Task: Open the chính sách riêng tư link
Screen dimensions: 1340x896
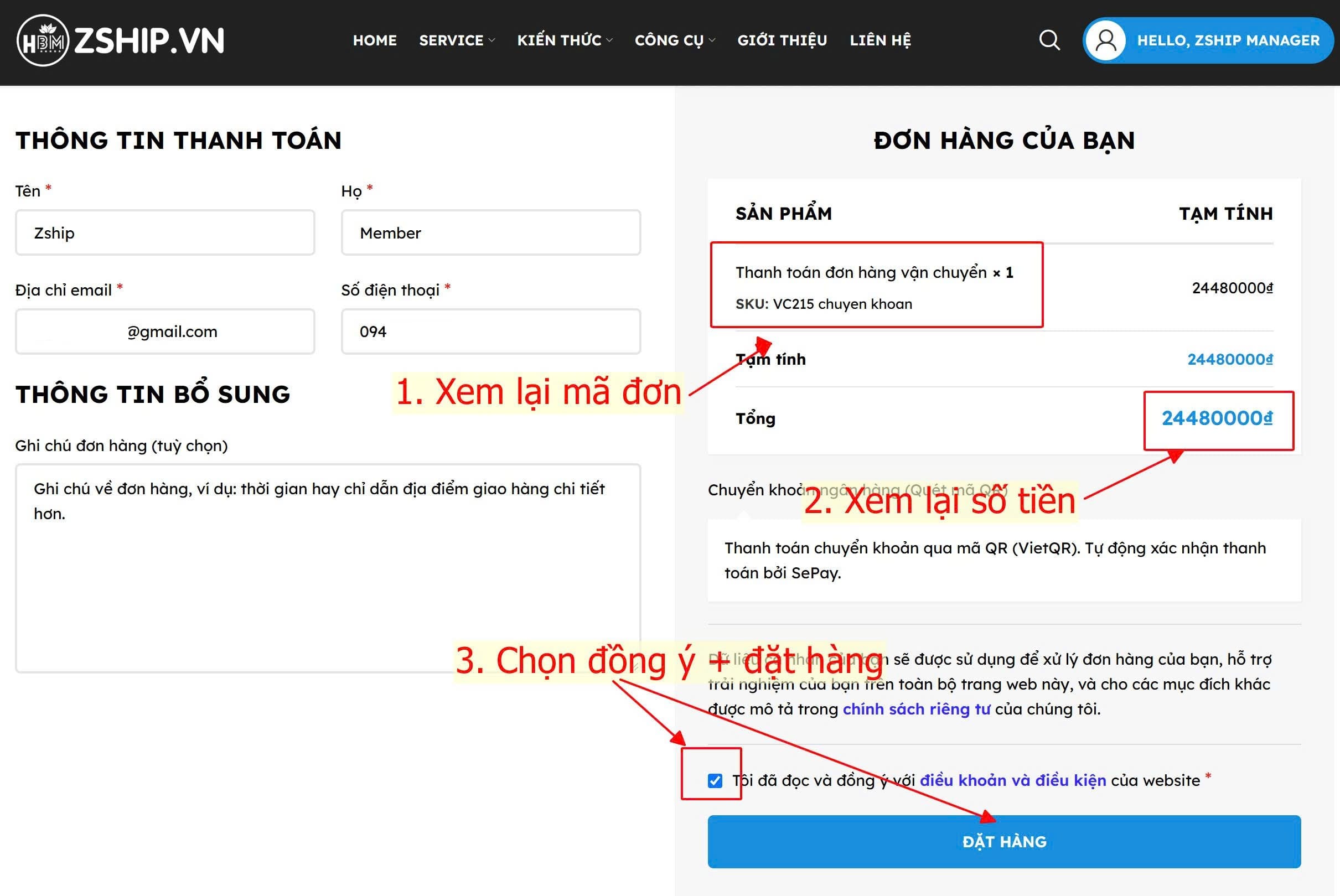Action: [x=916, y=709]
